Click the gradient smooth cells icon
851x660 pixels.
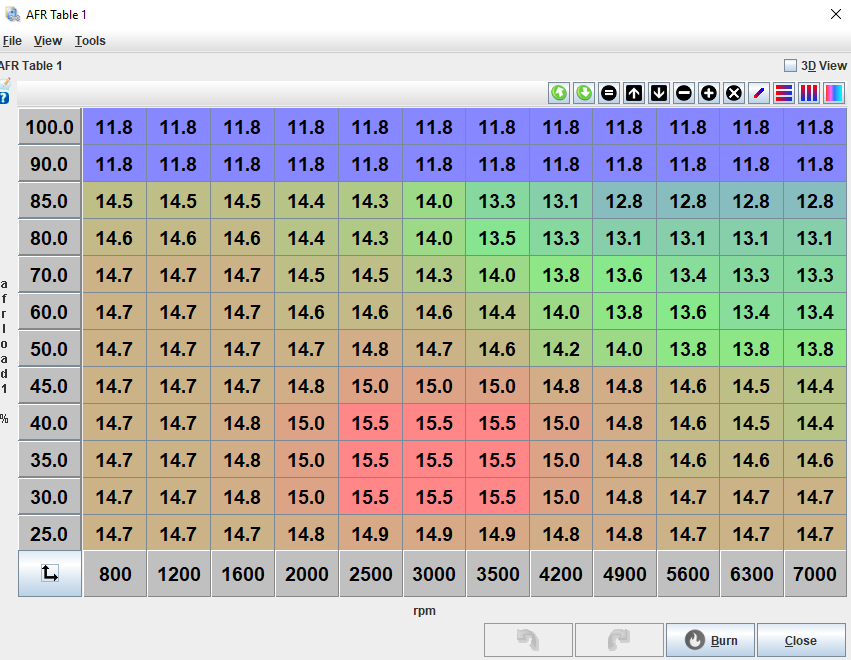tap(834, 93)
